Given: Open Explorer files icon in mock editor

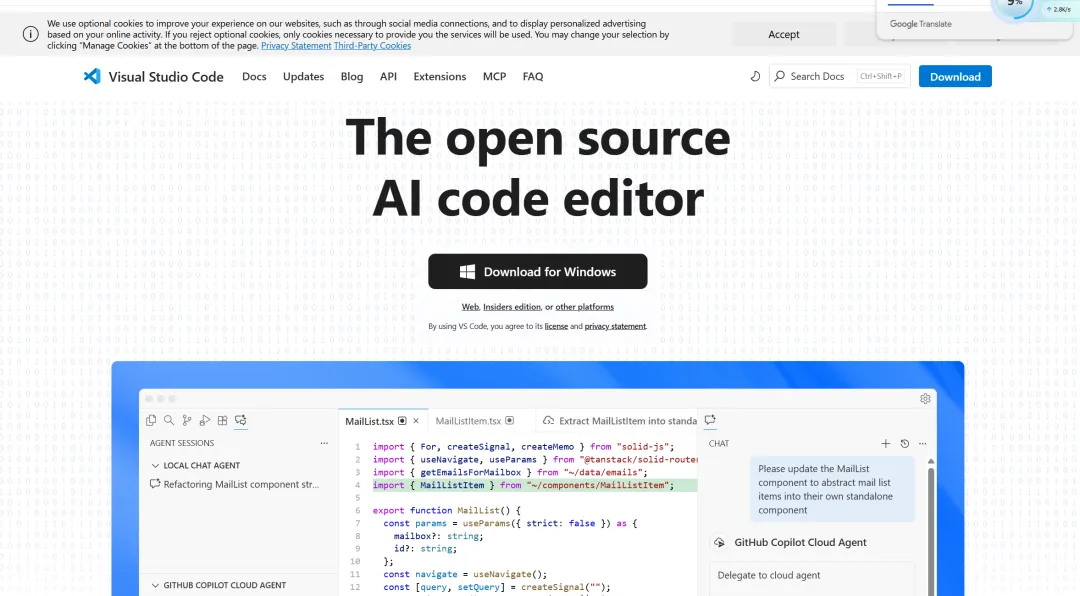Looking at the screenshot, I should 151,420.
